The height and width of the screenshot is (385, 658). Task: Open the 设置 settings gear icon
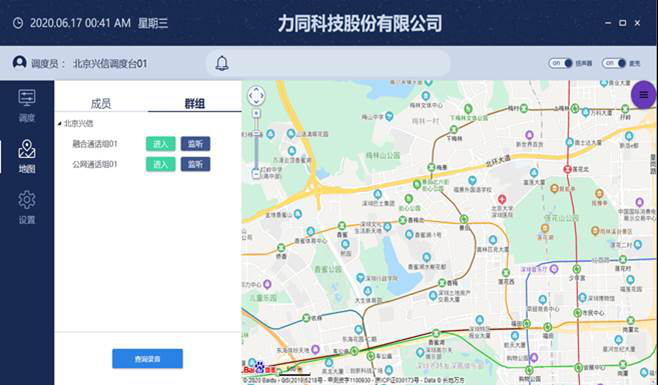pyautogui.click(x=27, y=207)
